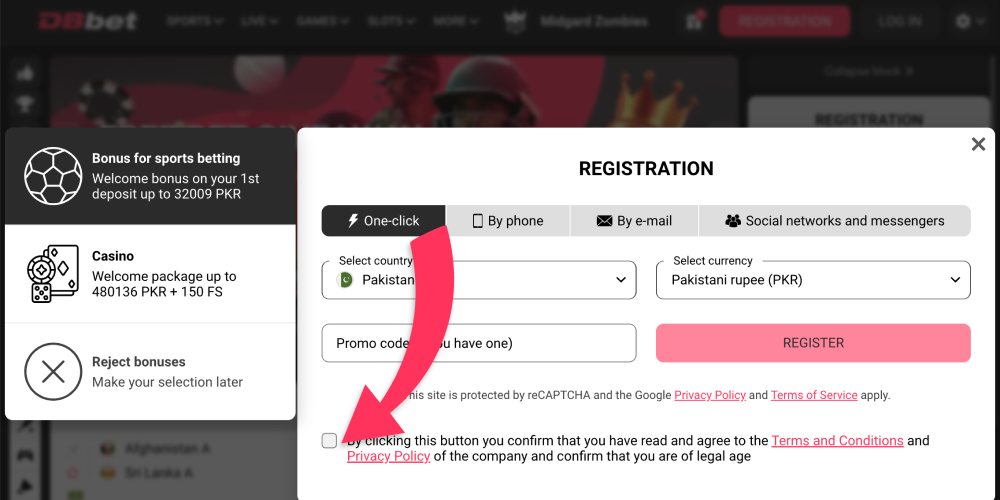Select Social networks and messengers tab

point(835,221)
